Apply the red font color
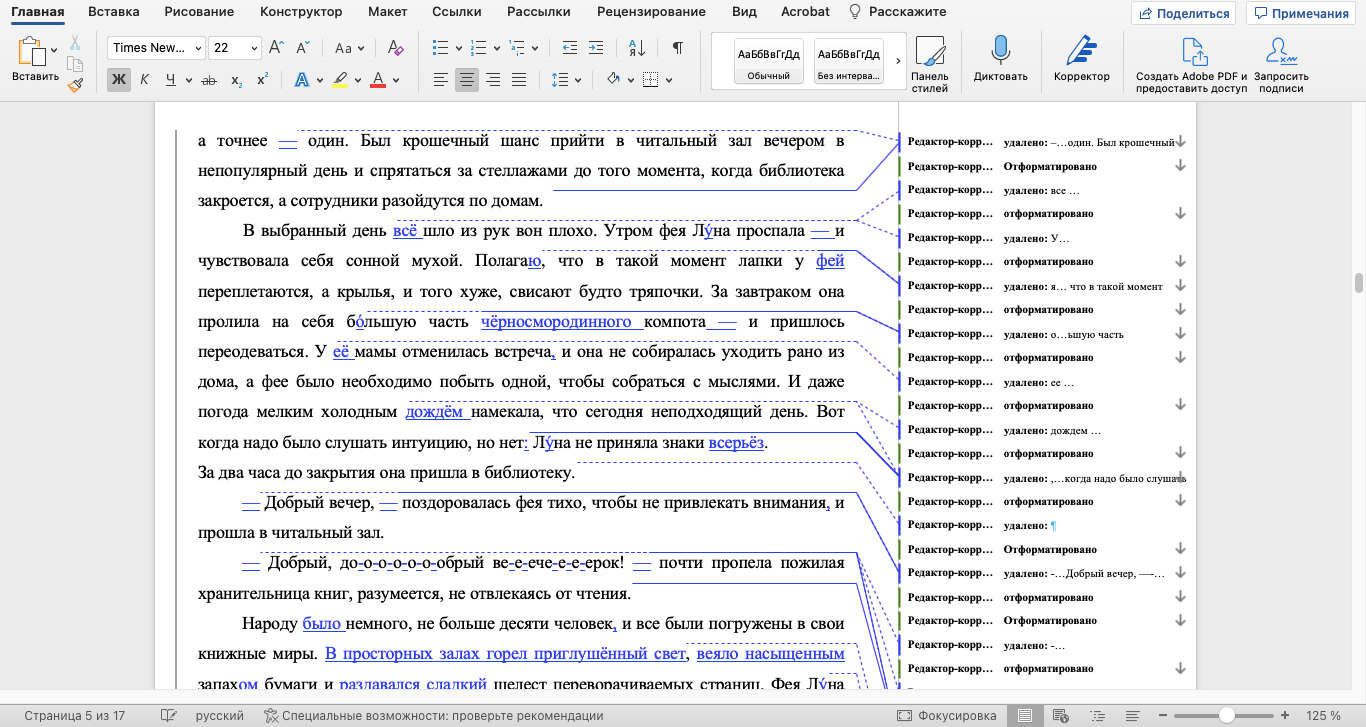The image size is (1366, 727). coord(378,80)
